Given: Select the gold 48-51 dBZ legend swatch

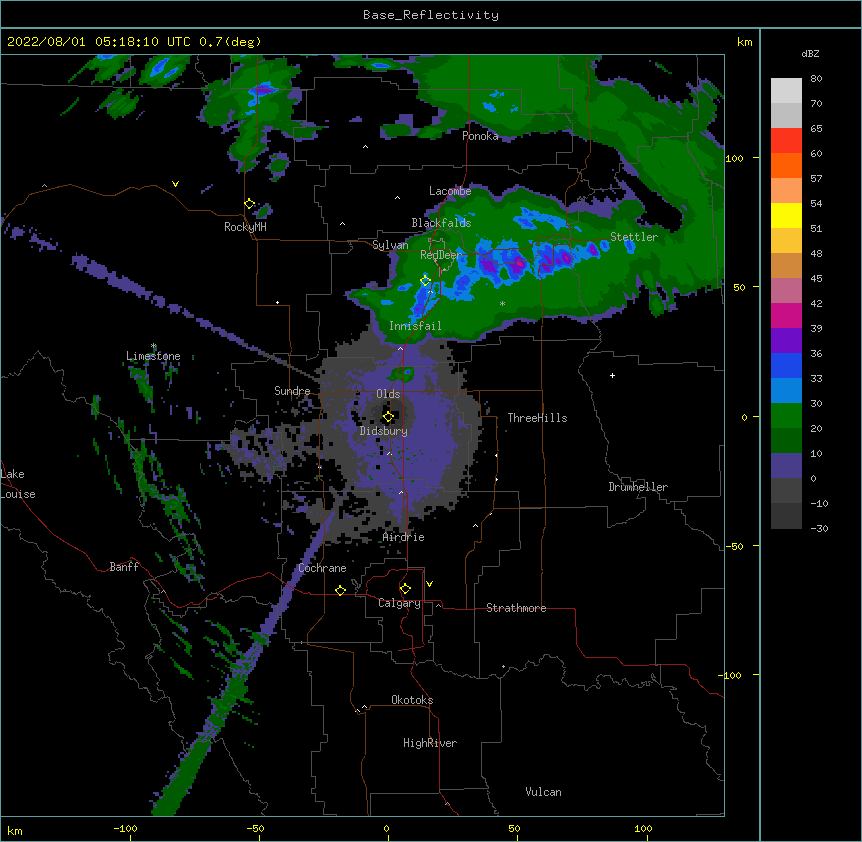Looking at the screenshot, I should (x=786, y=241).
